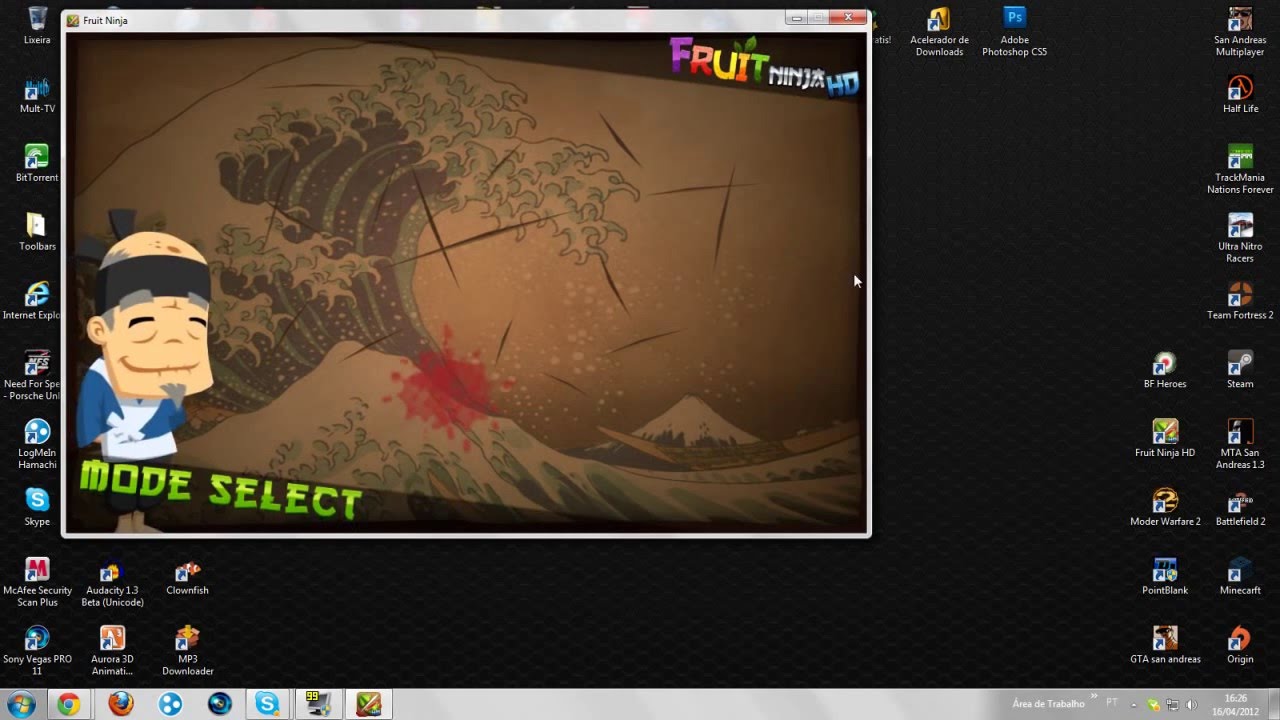
Task: Open Google Chrome from the taskbar
Action: (x=68, y=705)
